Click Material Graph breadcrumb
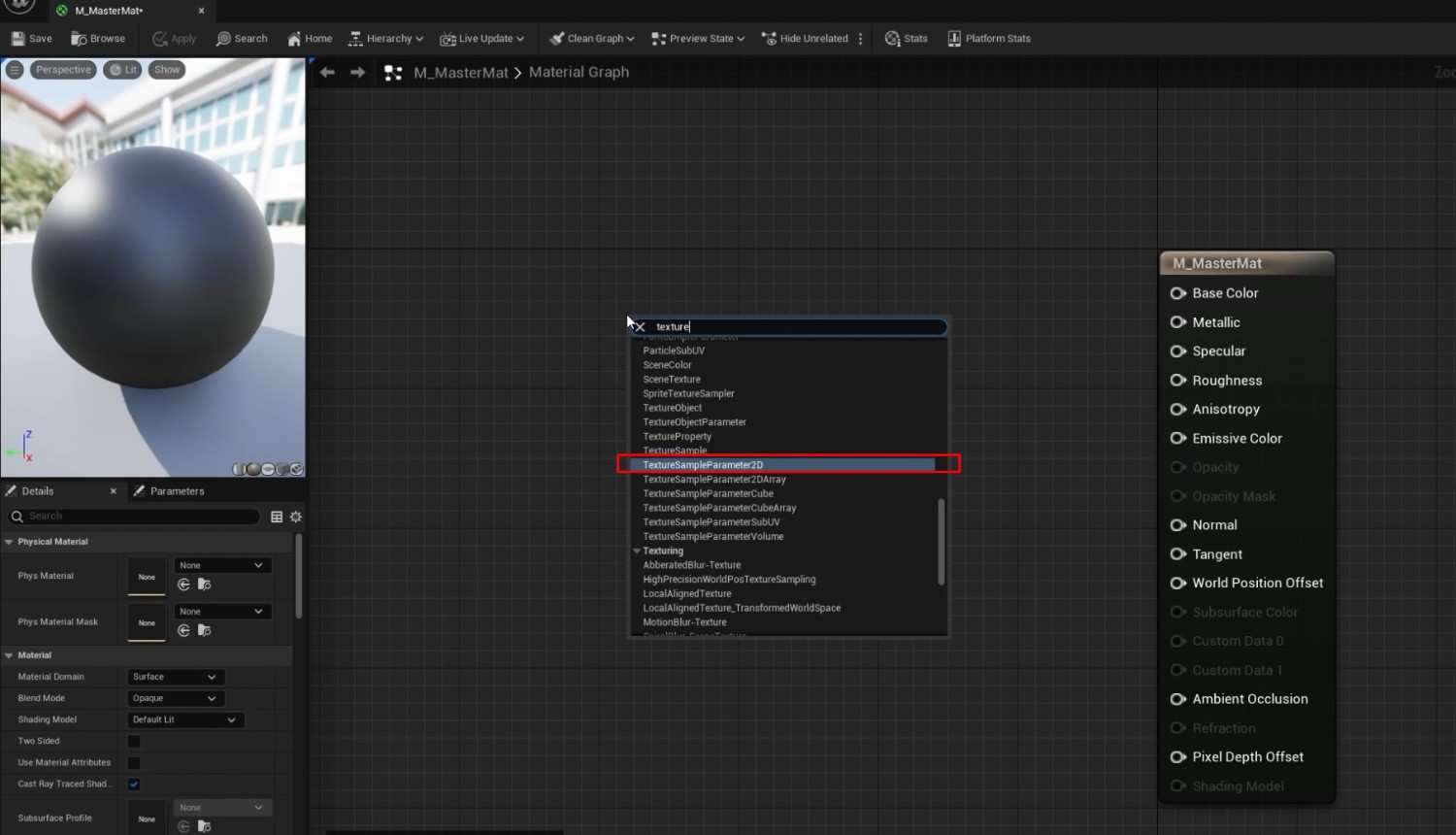1456x835 pixels. (579, 73)
